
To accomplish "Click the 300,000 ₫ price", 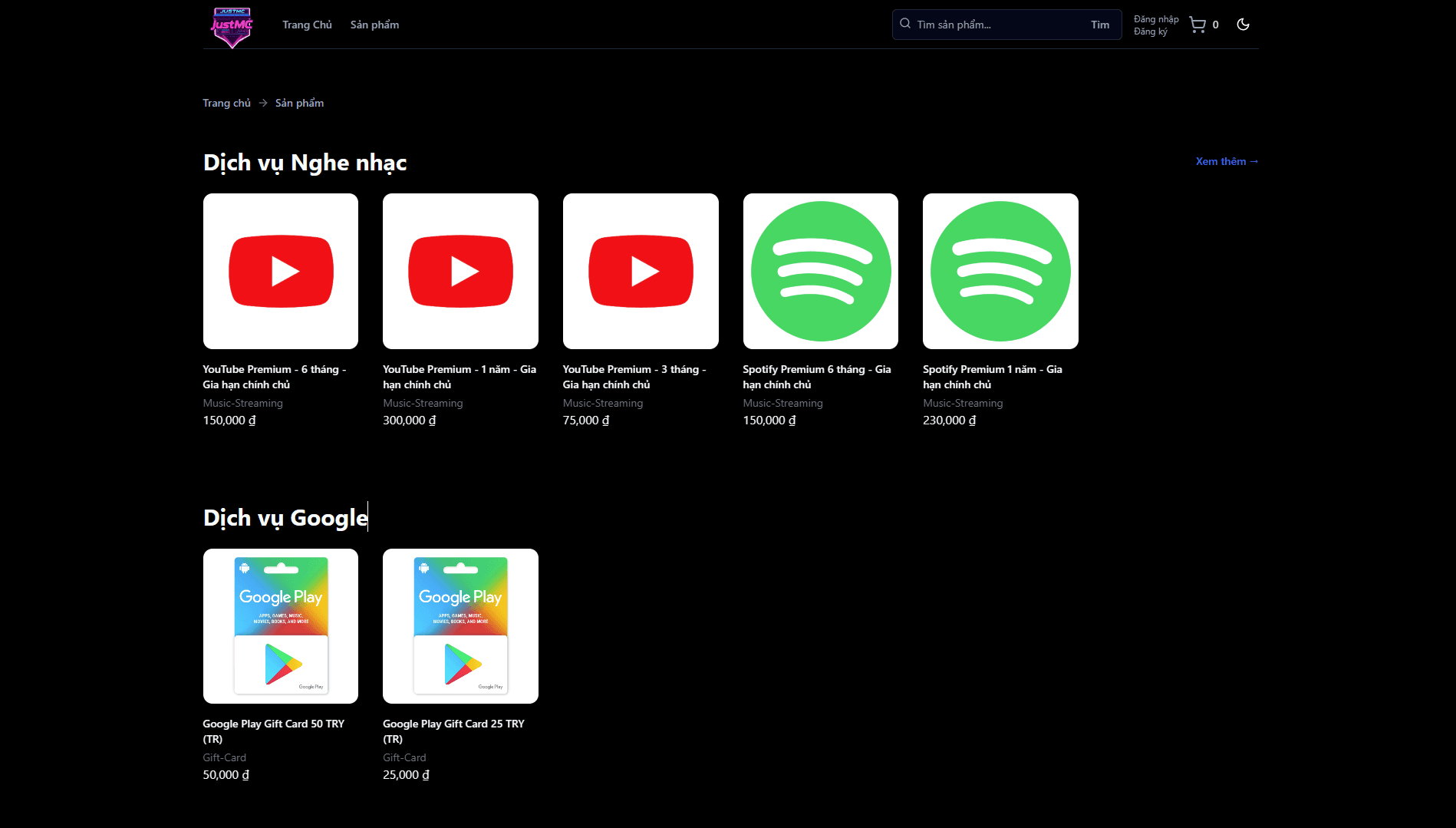I will tap(410, 421).
